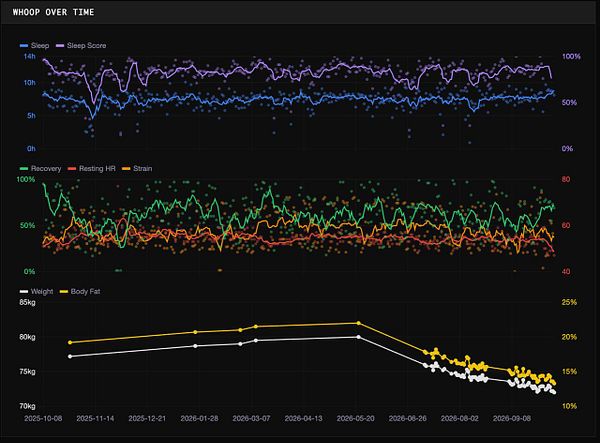This screenshot has height=443, width=600.
Task: Click the red 60 heart rate axis label
Action: point(566,226)
